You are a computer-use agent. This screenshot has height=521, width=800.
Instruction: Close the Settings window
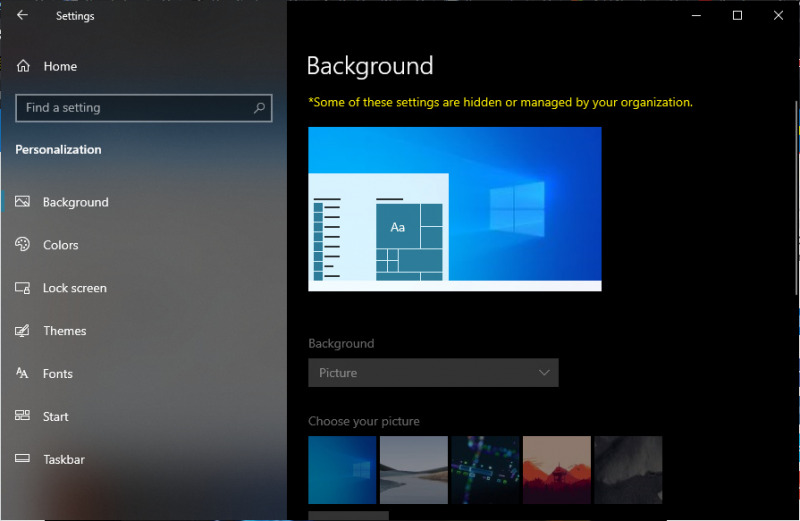click(778, 15)
